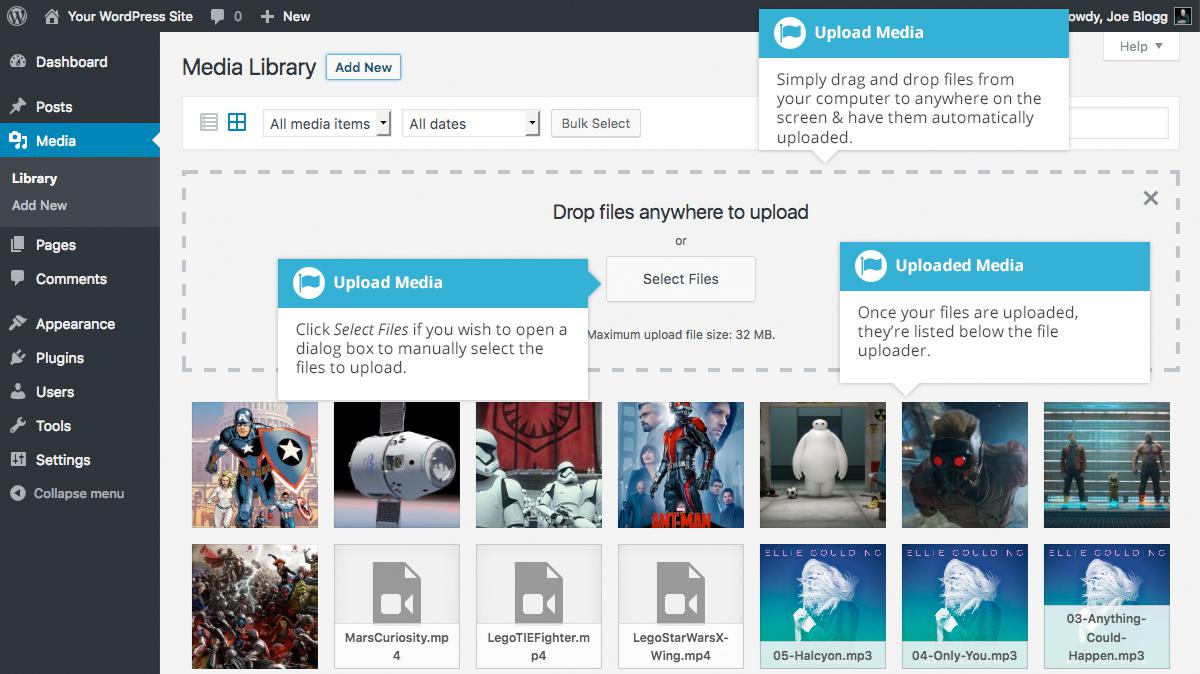Open the Posts menu item
This screenshot has height=674, width=1200.
coord(80,107)
